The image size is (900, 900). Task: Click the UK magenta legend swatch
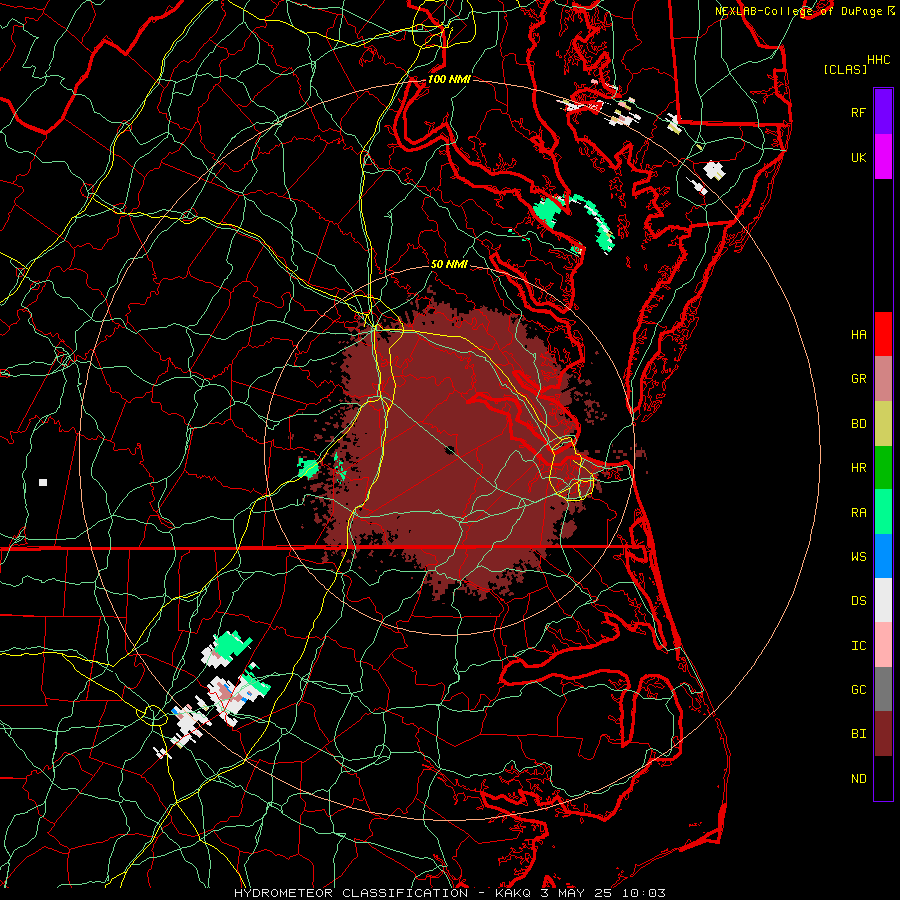tap(883, 157)
